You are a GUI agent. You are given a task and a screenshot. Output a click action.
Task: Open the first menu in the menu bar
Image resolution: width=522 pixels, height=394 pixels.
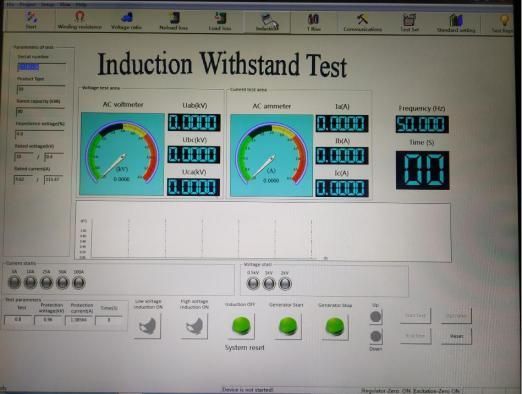point(11,5)
